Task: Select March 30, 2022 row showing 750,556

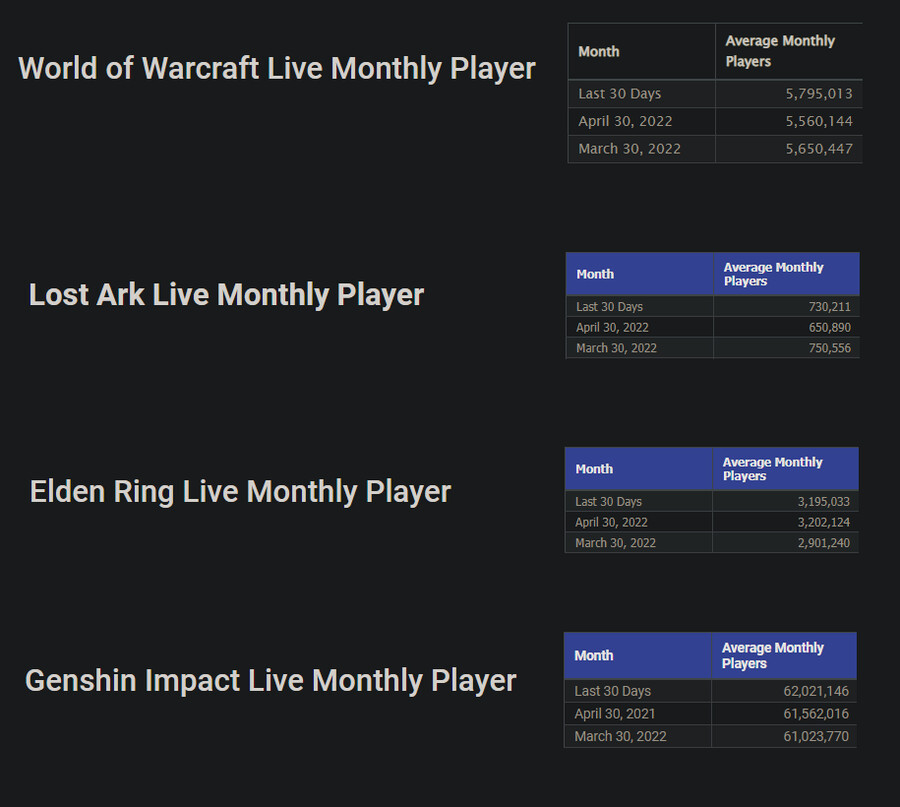Action: point(712,348)
